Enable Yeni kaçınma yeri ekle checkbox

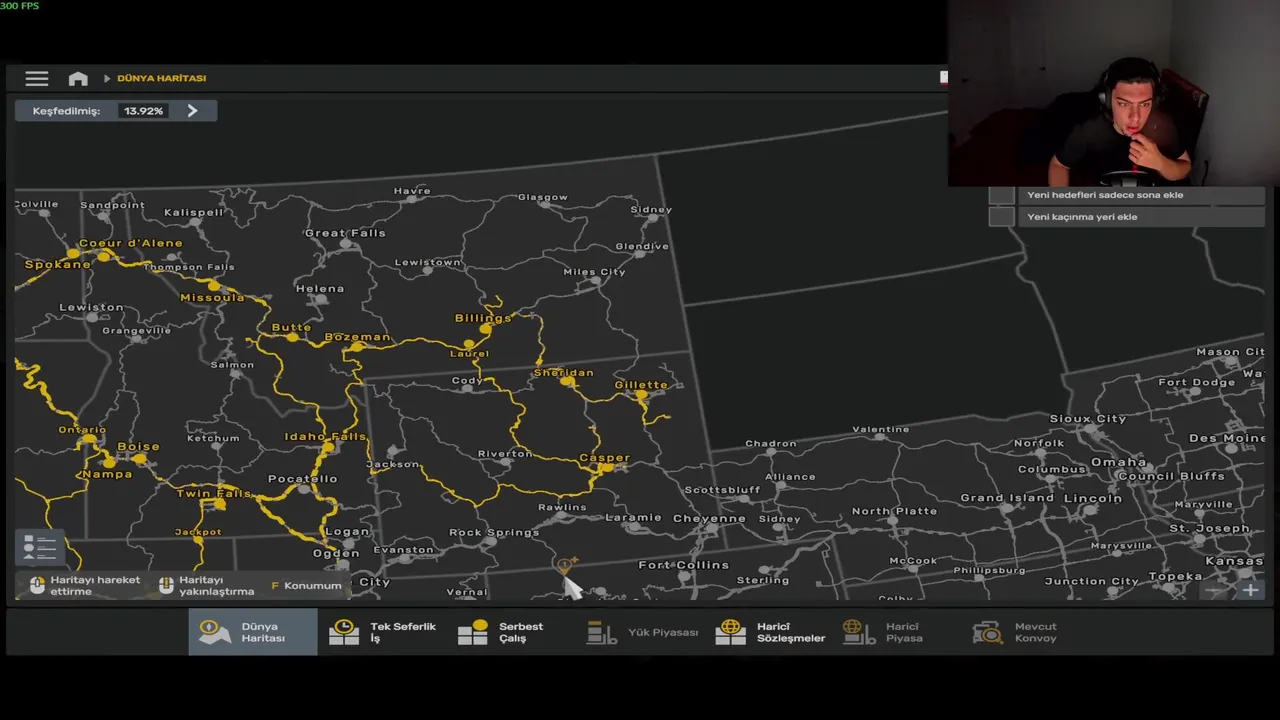[1001, 216]
